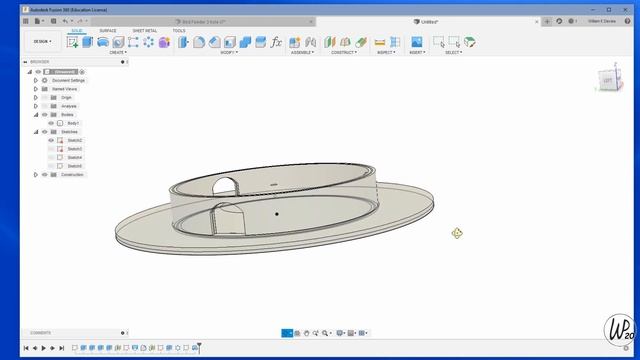
Task: Click the Save icon in top toolbar
Action: tap(53, 21)
